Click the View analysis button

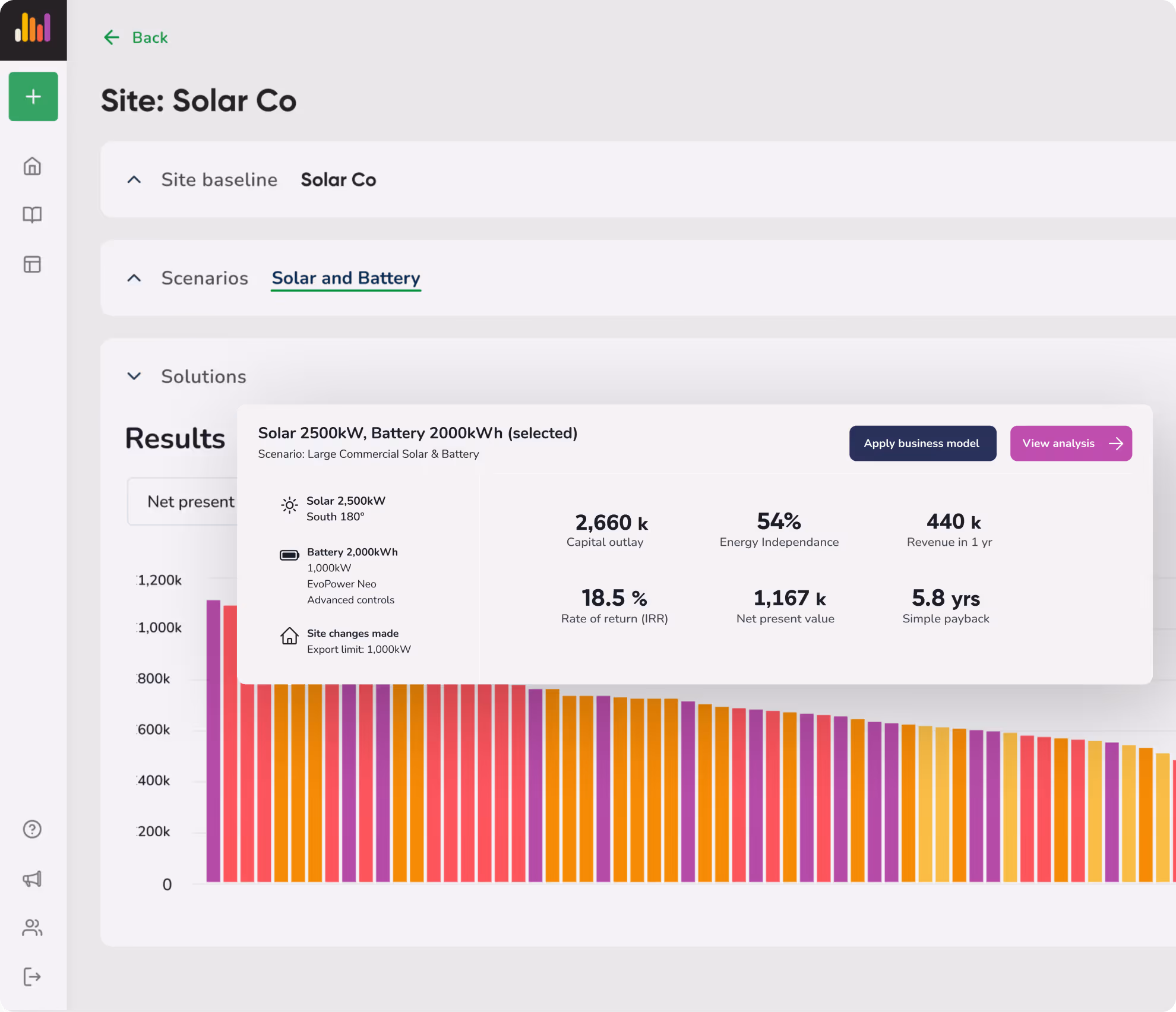click(1070, 444)
